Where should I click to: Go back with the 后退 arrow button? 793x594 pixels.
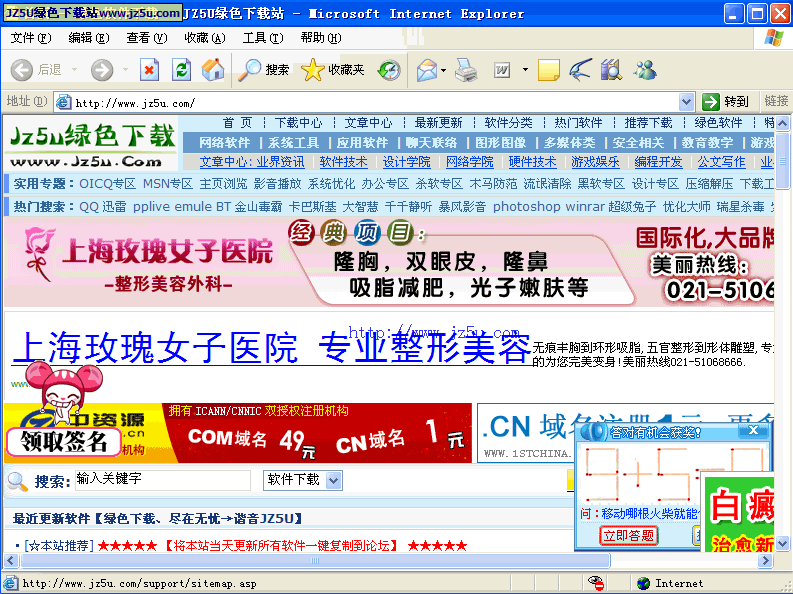coord(35,70)
